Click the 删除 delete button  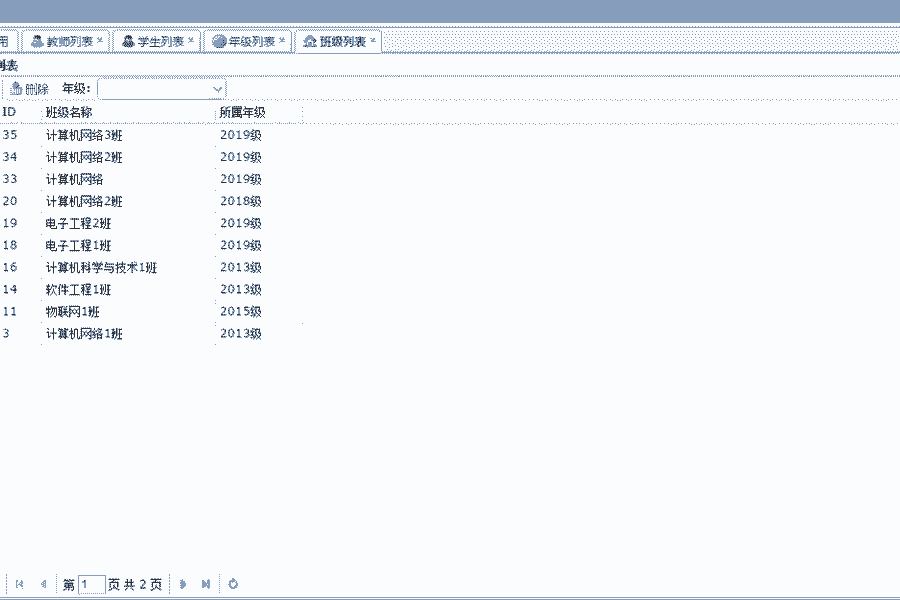(29, 88)
